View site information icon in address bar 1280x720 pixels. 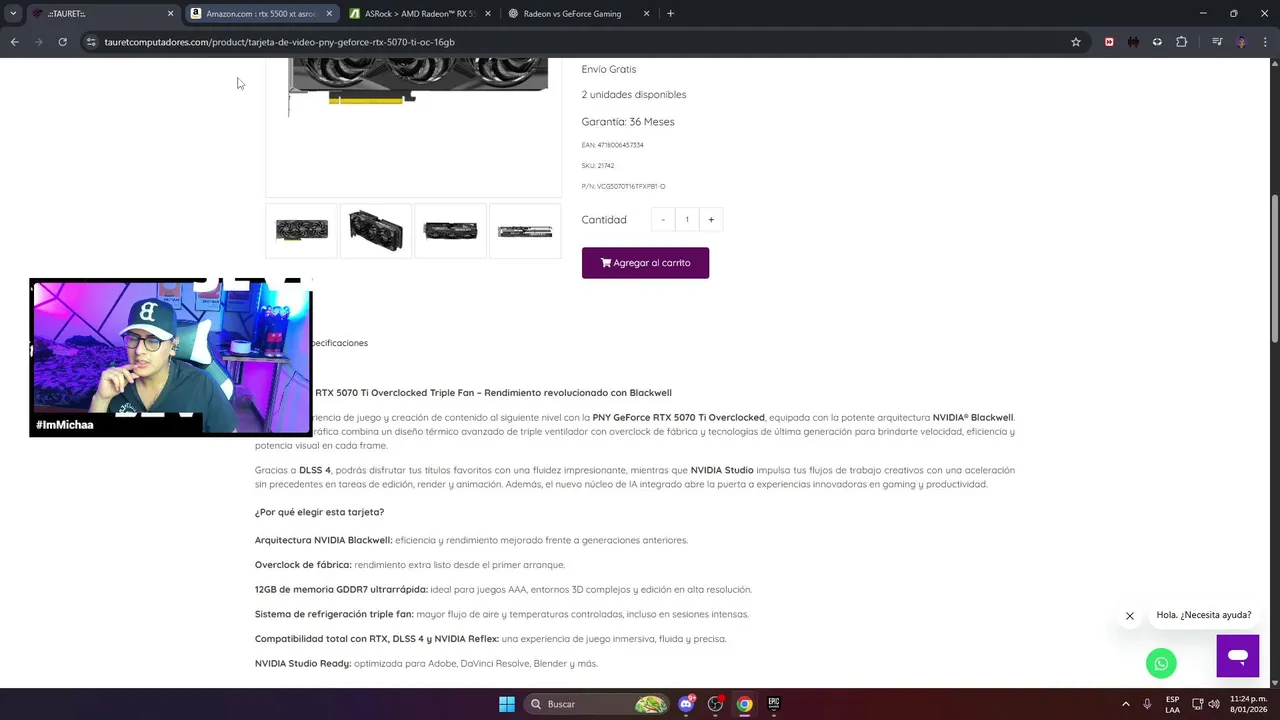click(x=91, y=42)
